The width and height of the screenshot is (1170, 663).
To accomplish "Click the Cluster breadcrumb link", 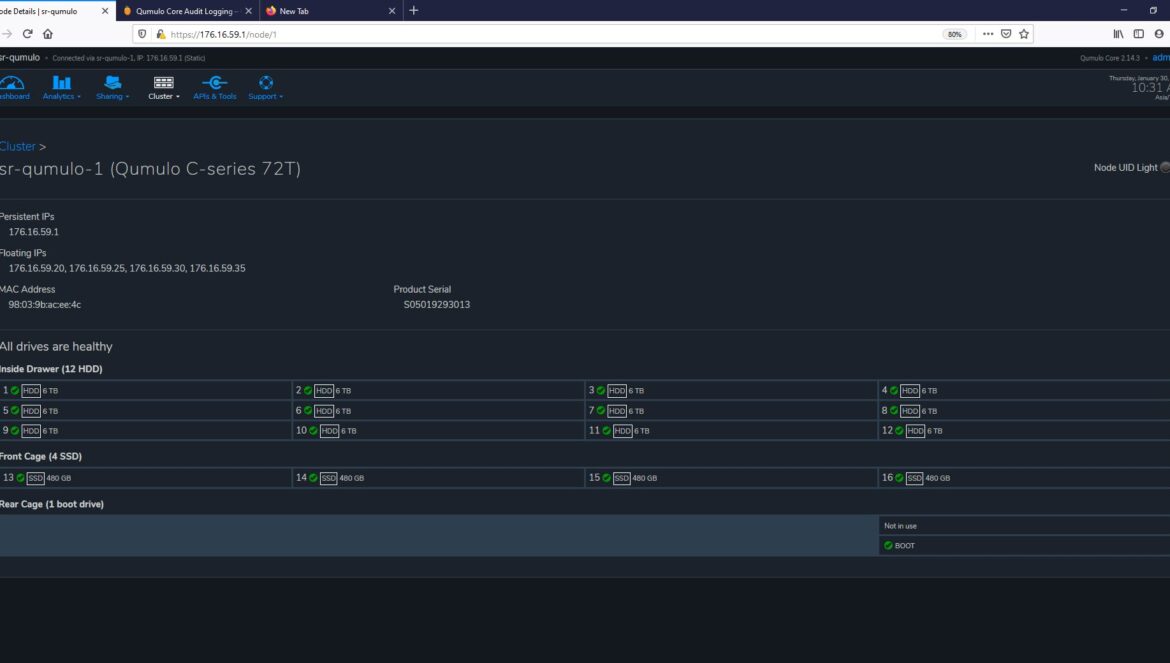I will coord(17,146).
